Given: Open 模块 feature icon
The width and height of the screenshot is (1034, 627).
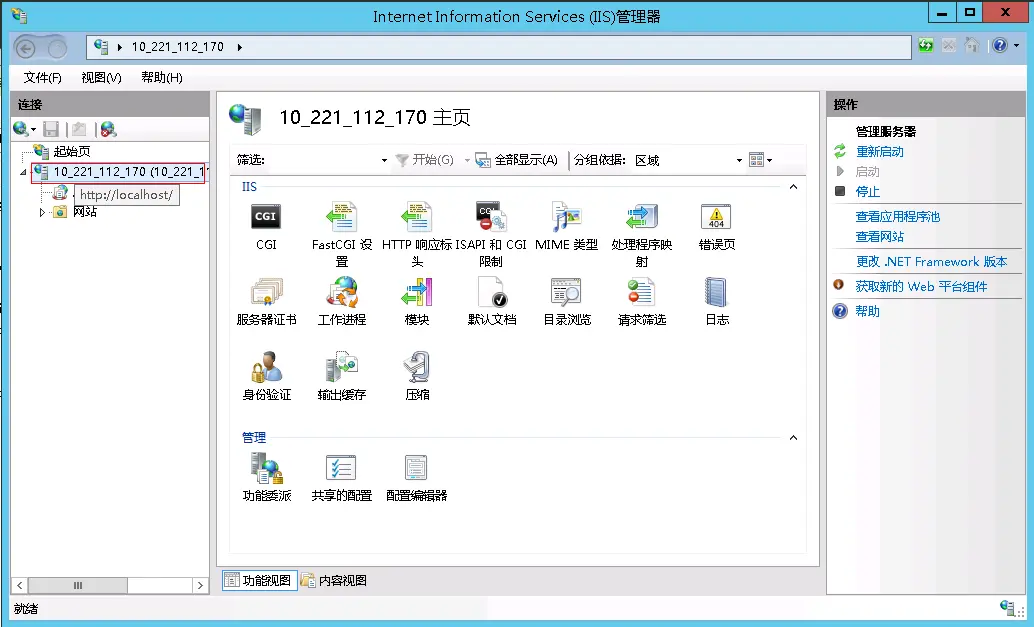Looking at the screenshot, I should tap(417, 302).
